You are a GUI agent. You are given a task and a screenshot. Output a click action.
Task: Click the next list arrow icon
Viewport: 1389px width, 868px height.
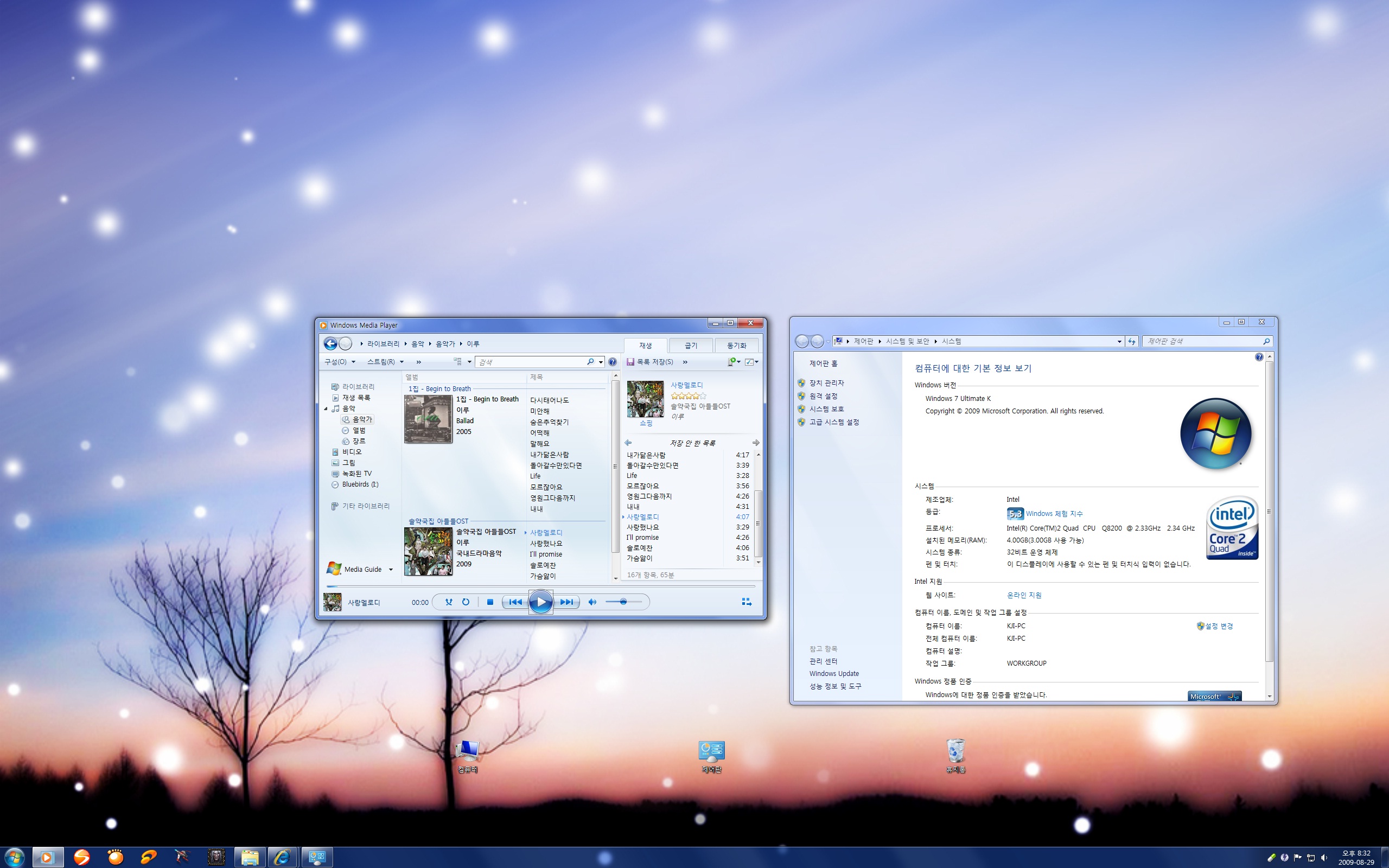point(756,443)
